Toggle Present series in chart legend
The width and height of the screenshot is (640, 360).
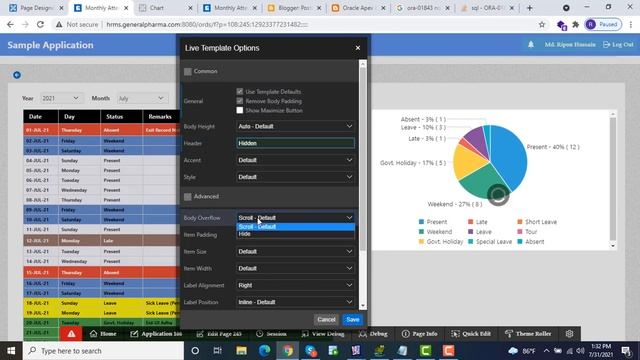pos(433,222)
